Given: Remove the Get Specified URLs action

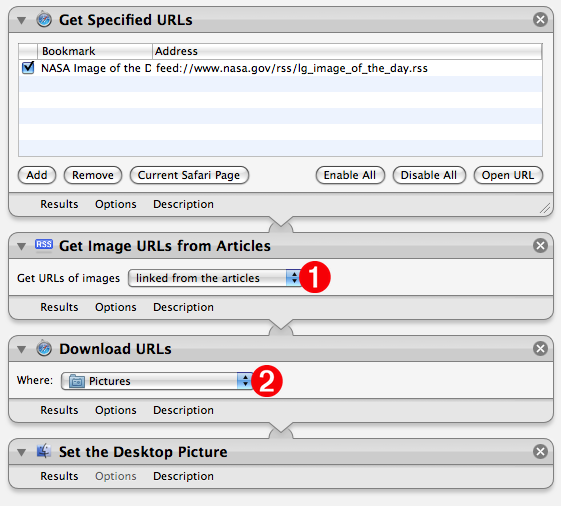Looking at the screenshot, I should 540,19.
